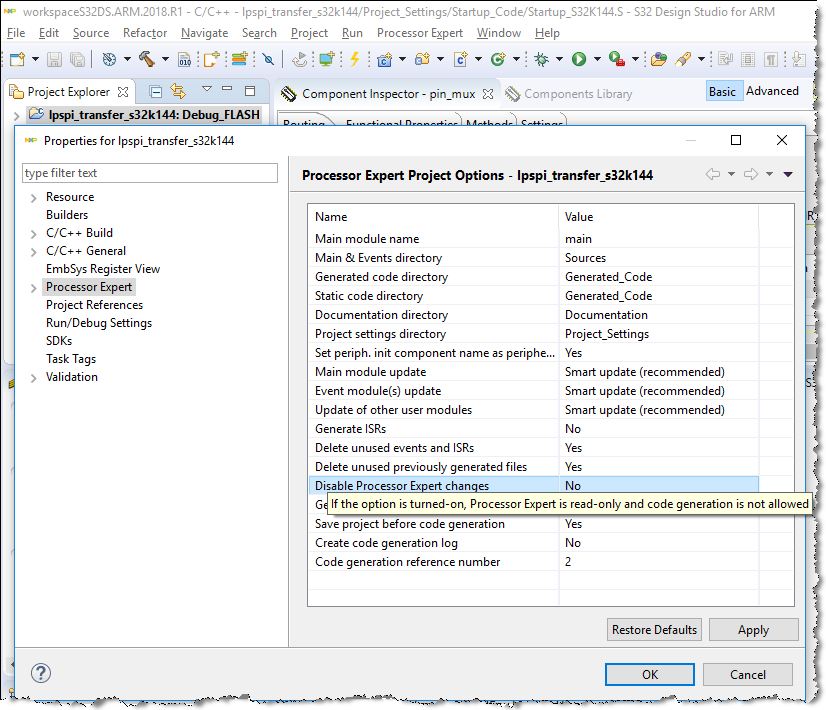This screenshot has width=826, height=710.
Task: Create a new project with the wizard icon
Action: 15,60
